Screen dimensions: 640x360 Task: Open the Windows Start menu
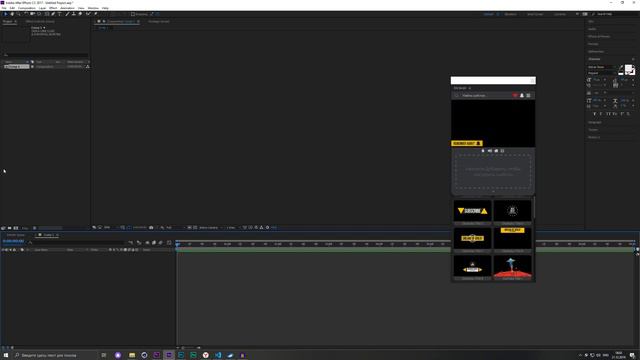coord(6,355)
